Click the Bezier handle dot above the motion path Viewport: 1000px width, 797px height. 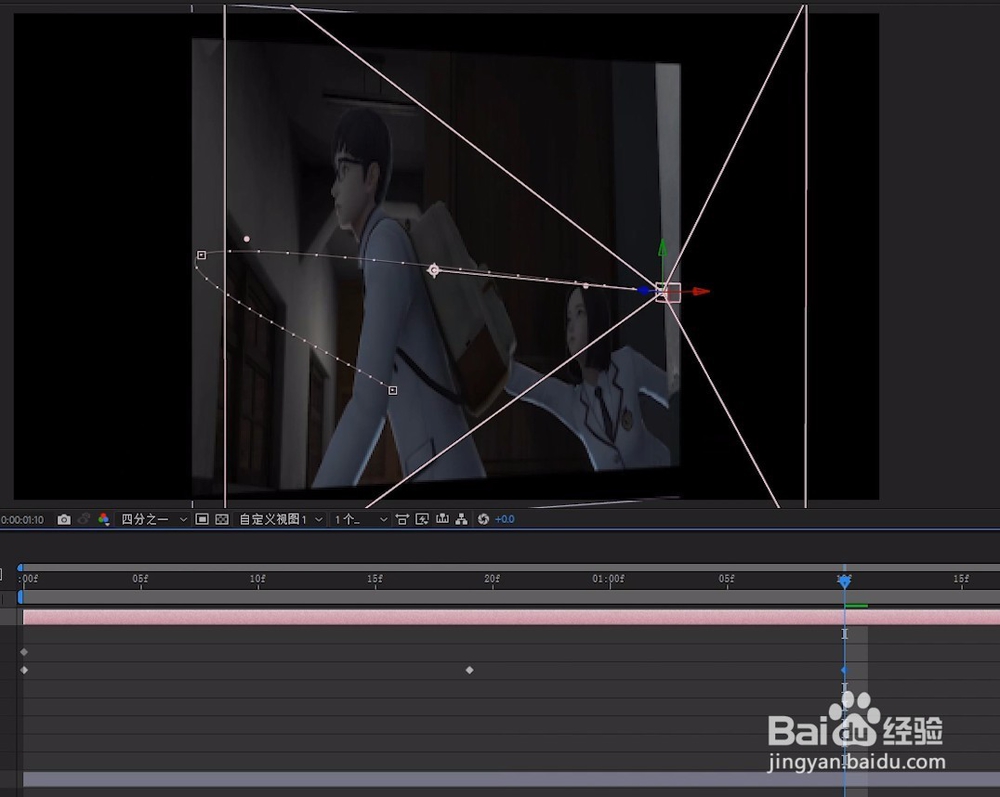tap(247, 239)
